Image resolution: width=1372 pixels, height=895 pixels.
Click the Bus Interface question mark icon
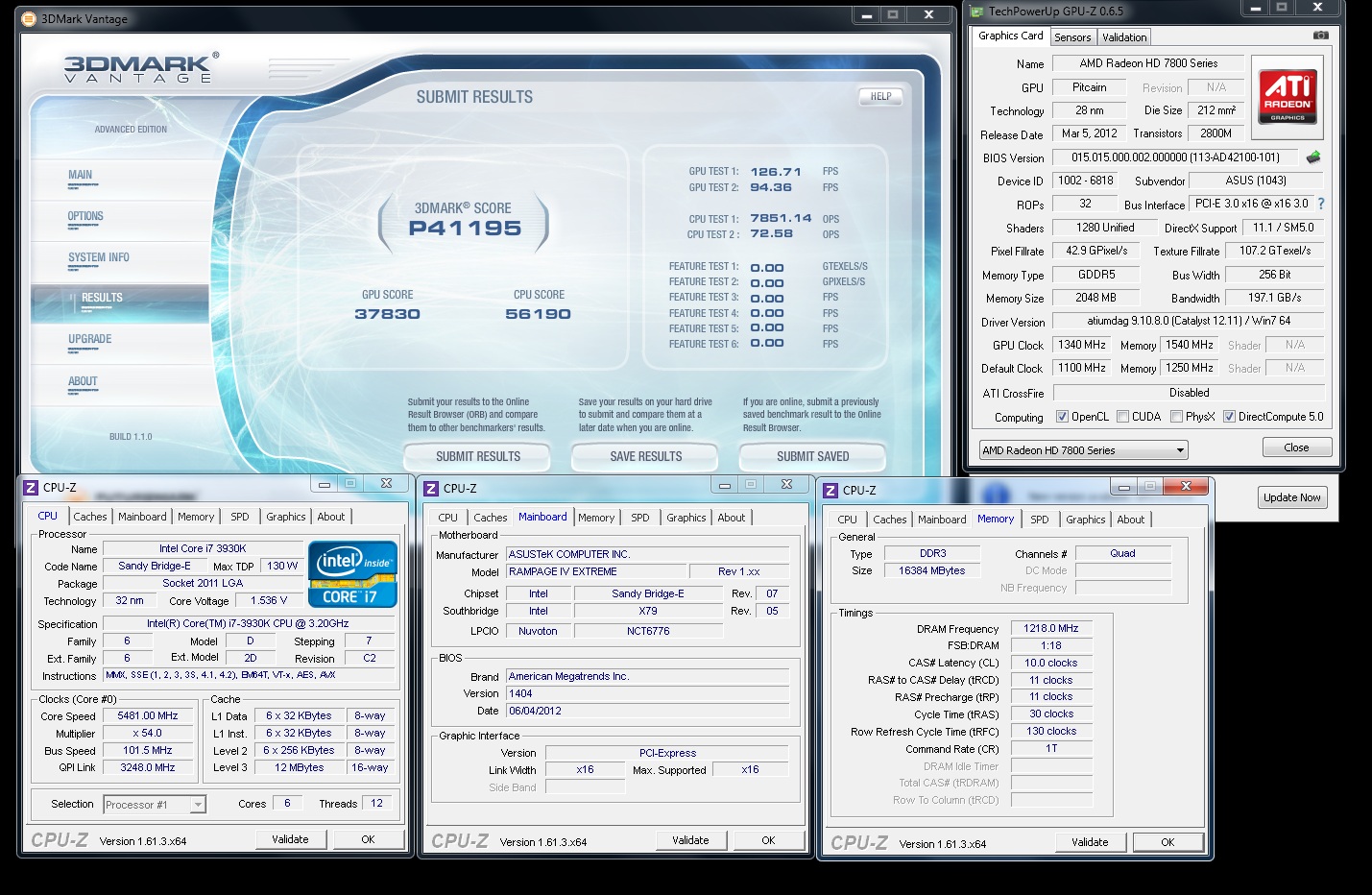(1321, 204)
